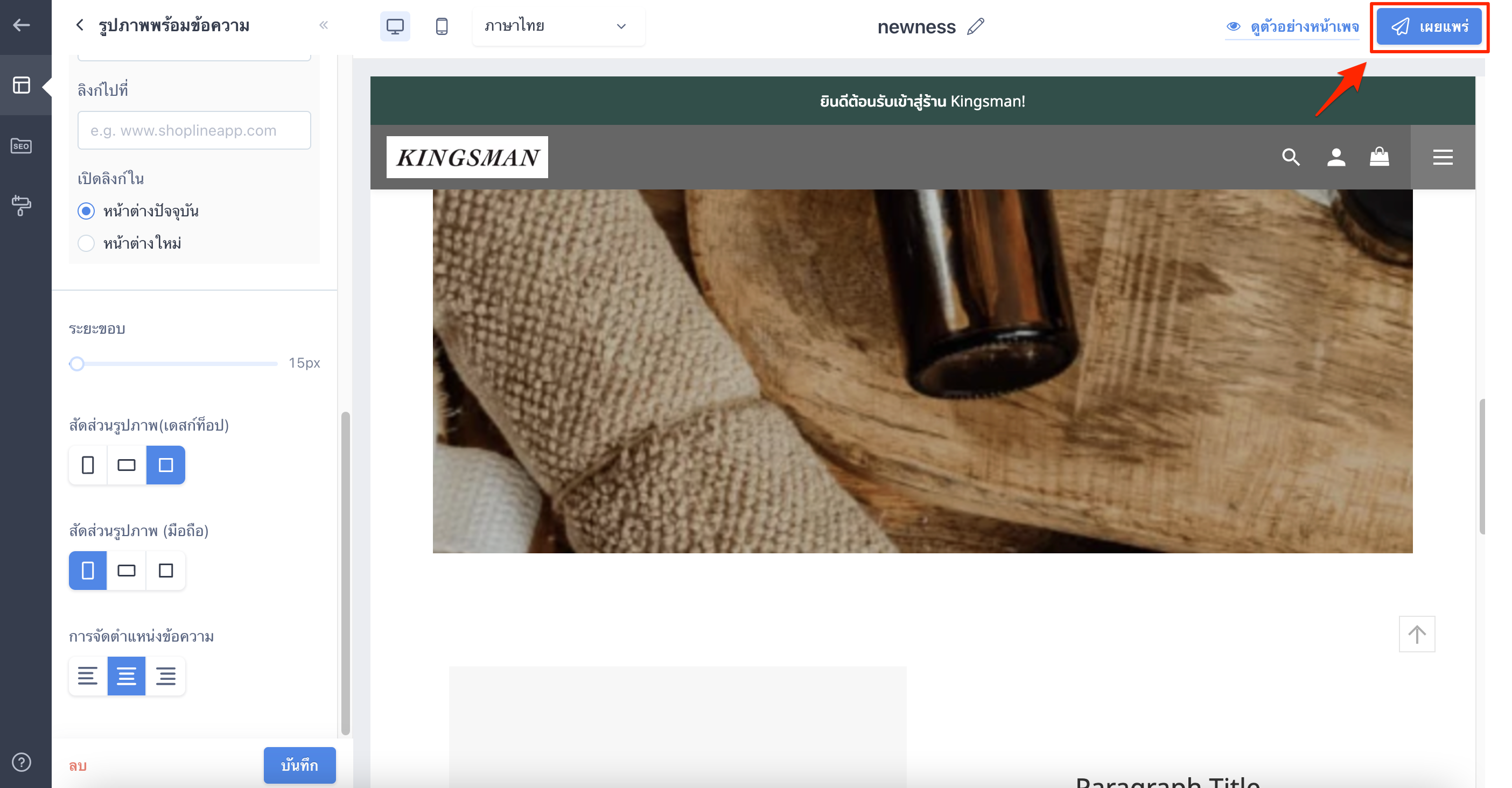Choose landscape ratio for desktop image
This screenshot has width=1512, height=788.
point(127,465)
